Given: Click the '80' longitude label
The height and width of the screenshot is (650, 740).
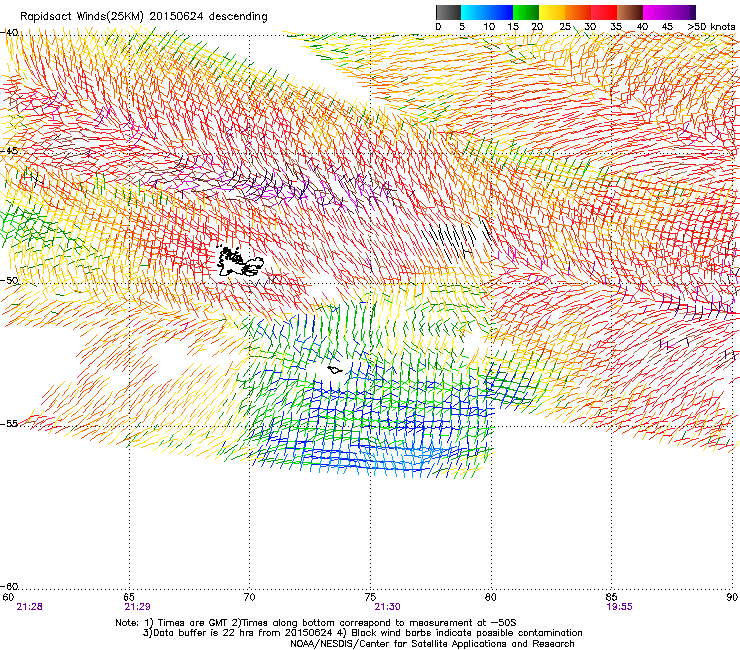Looking at the screenshot, I should pos(491,597).
